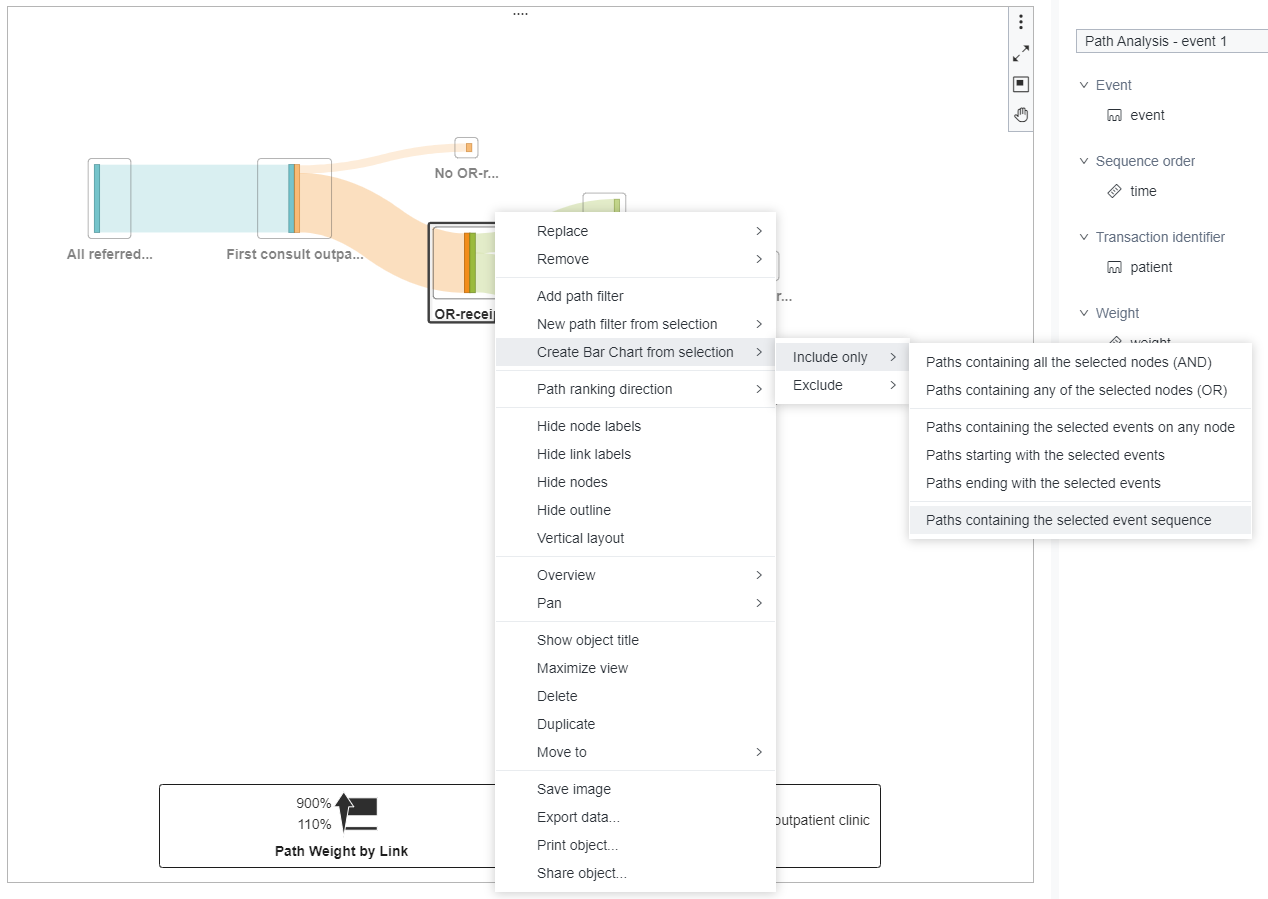1268x899 pixels.
Task: Click the square selection icon in object toolbar
Action: [x=1021, y=84]
